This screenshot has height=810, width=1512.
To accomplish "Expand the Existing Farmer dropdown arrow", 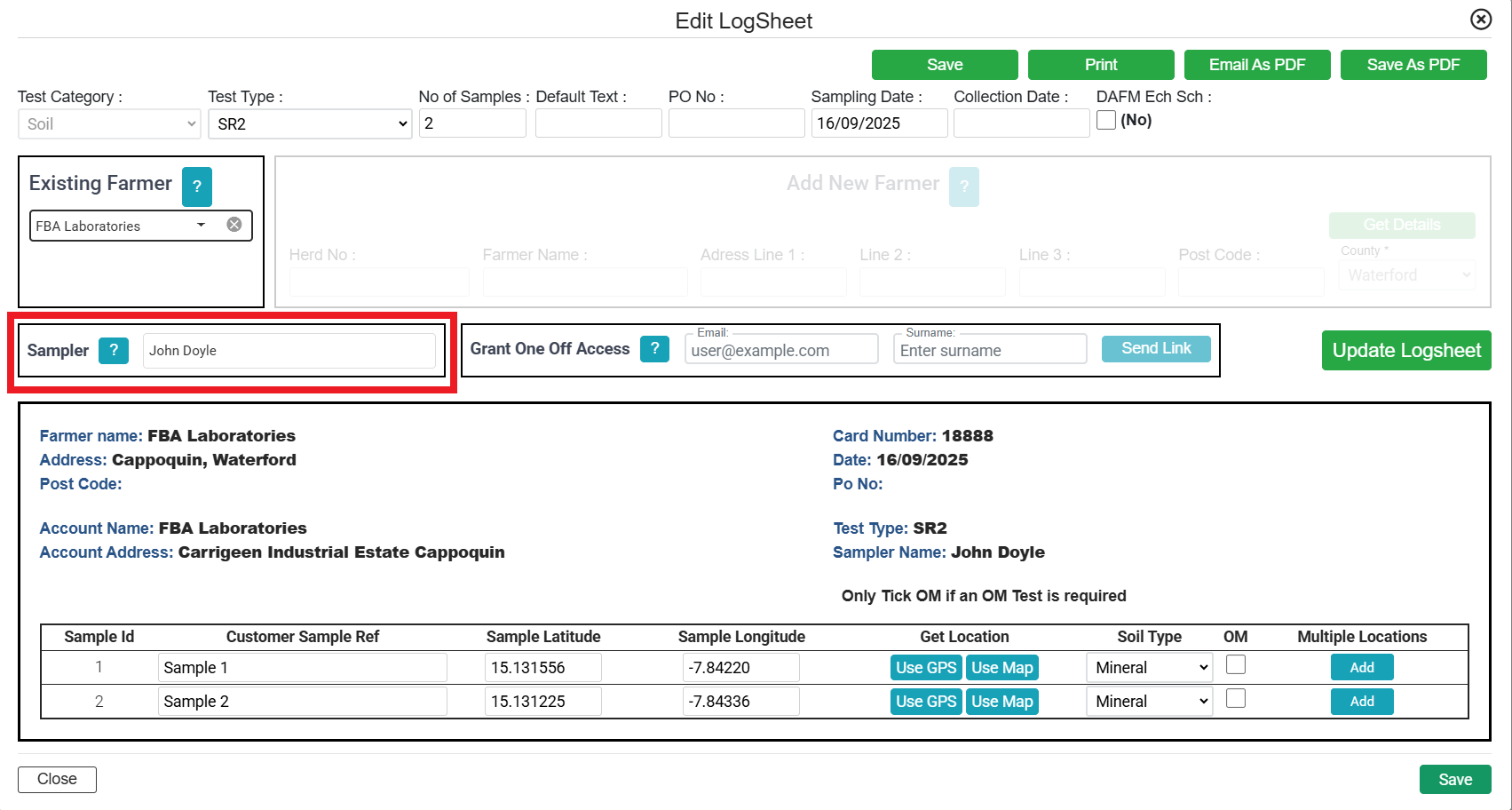I will (x=202, y=225).
